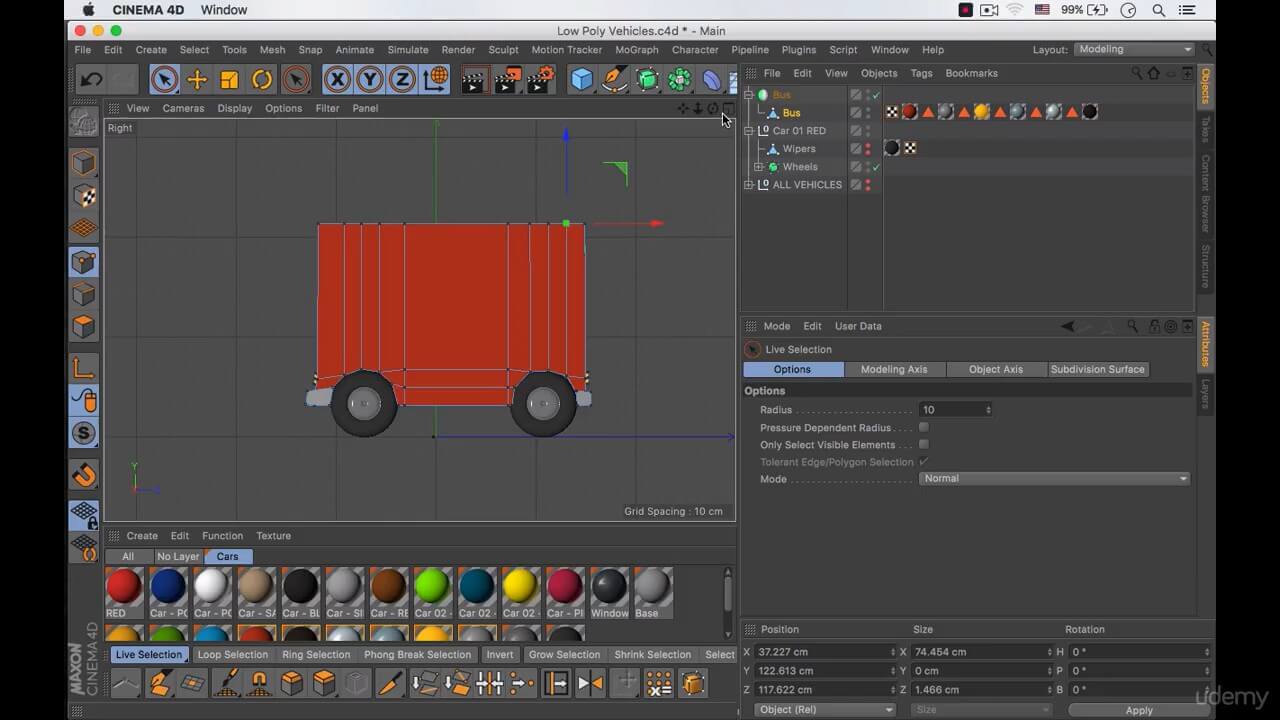
Task: Open the Layout dropdown showing Modeling
Action: pos(1133,48)
